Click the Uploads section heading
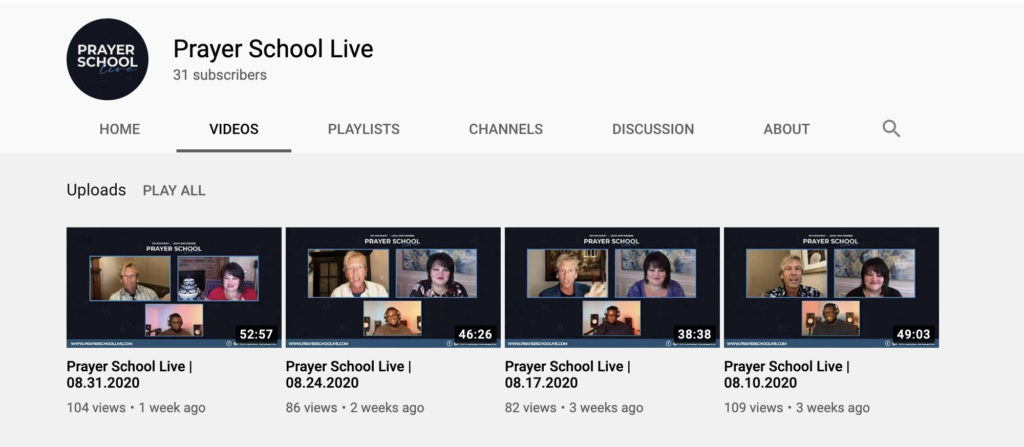The width and height of the screenshot is (1024, 447). [96, 190]
